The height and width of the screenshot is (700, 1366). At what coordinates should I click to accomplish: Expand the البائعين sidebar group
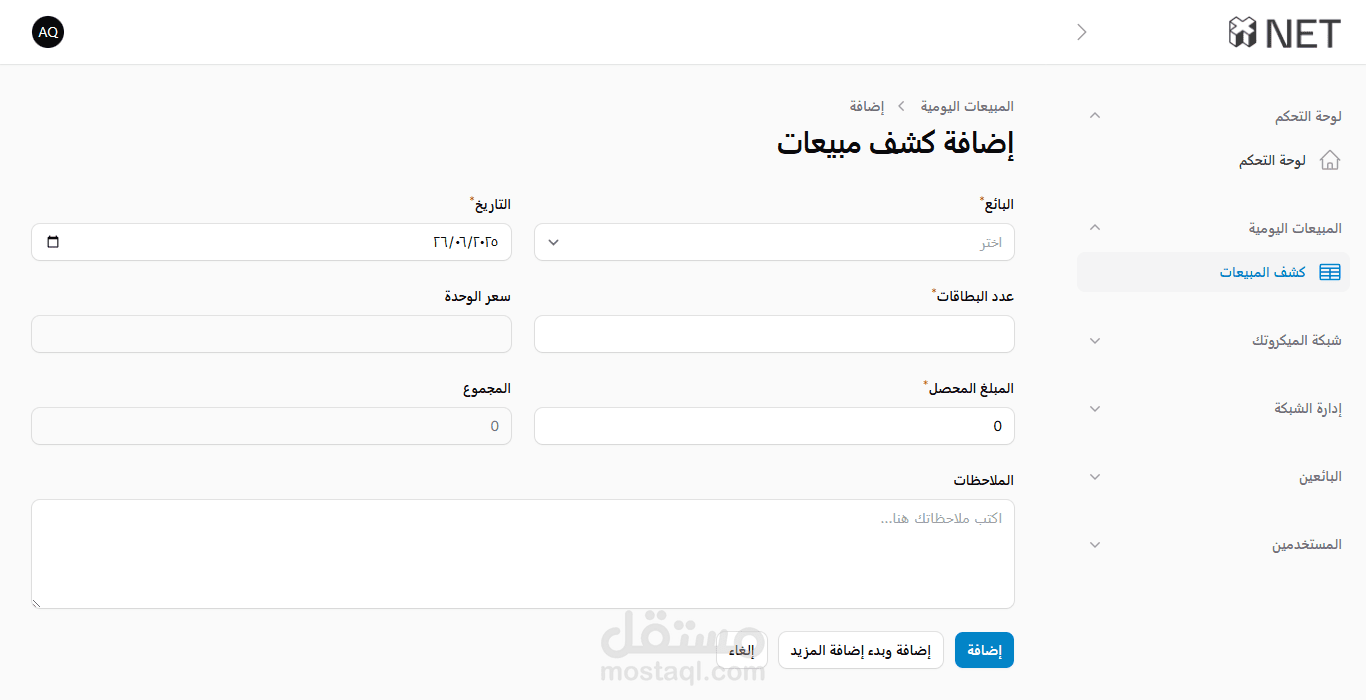pos(1095,477)
